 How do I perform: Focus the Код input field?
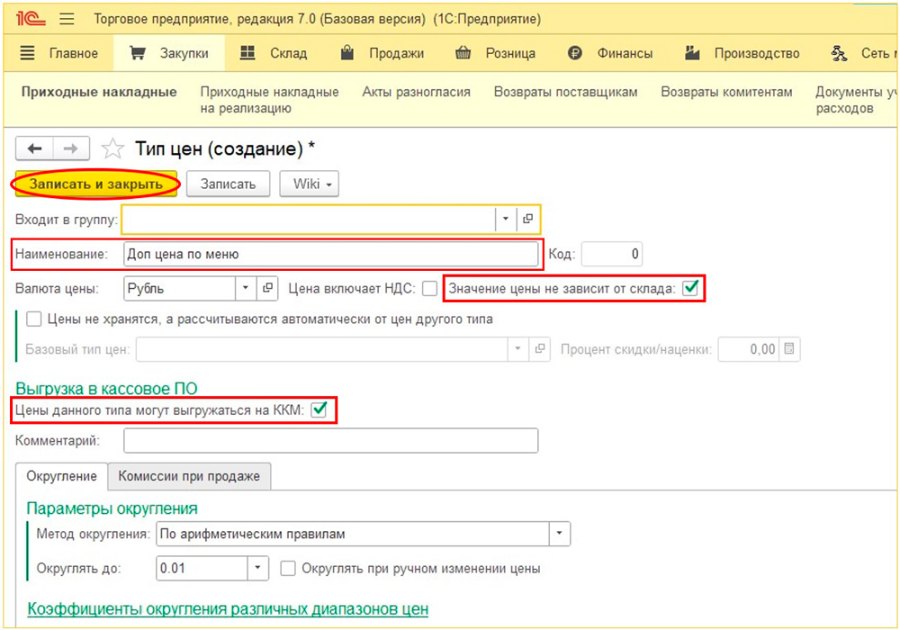click(612, 254)
